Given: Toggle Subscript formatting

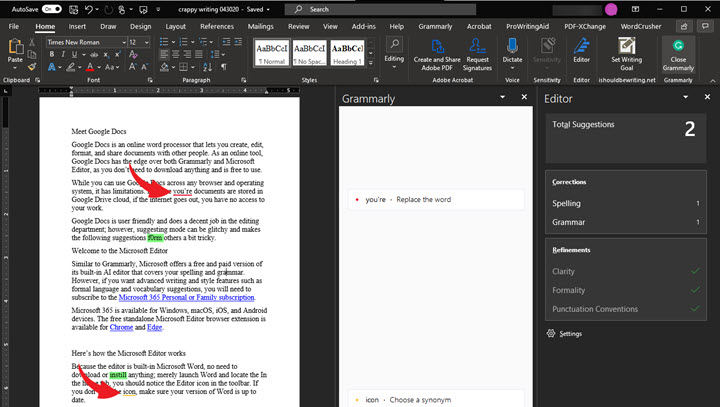Looking at the screenshot, I should click(106, 55).
